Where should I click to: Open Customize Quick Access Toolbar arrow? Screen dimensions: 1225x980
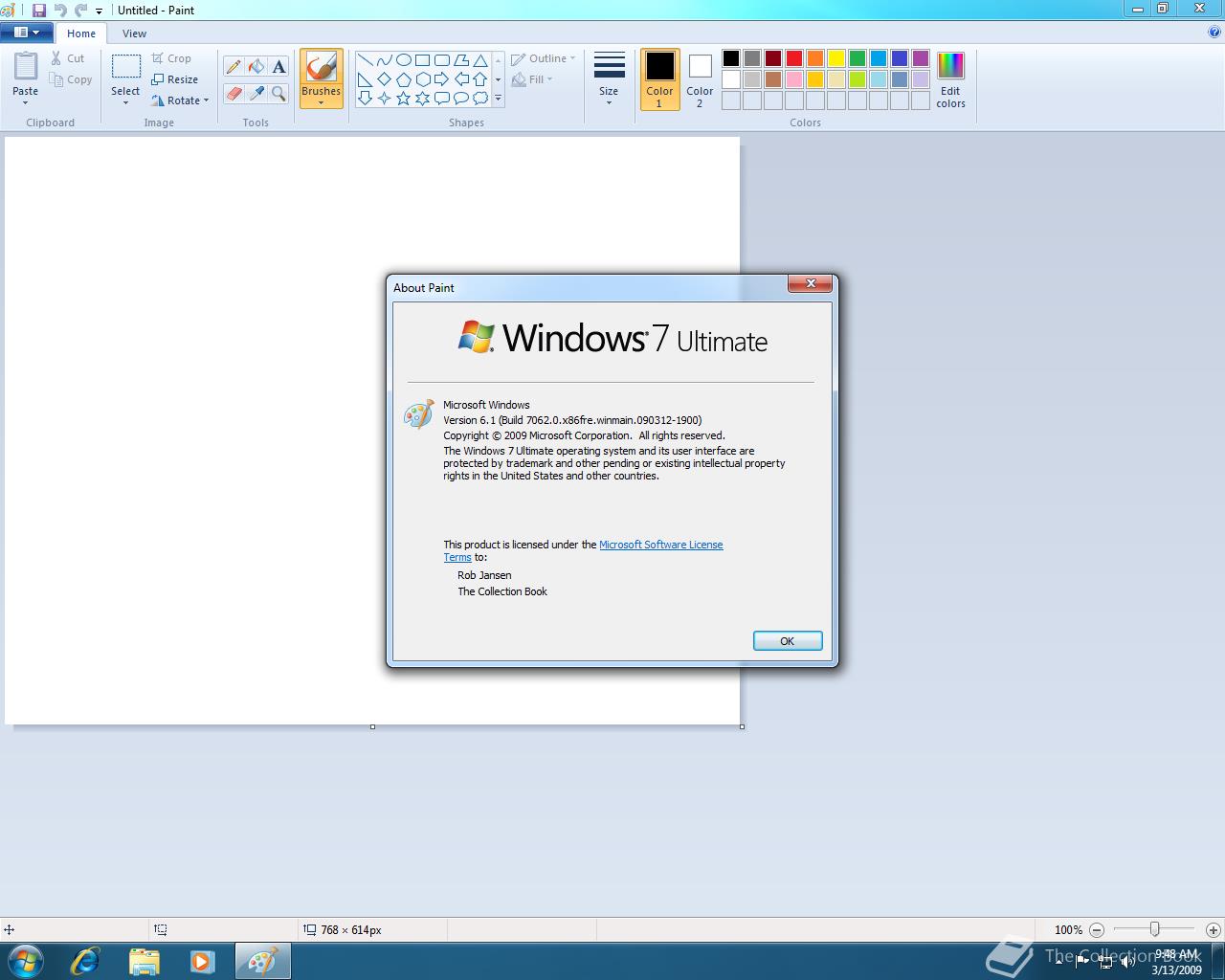point(99,11)
